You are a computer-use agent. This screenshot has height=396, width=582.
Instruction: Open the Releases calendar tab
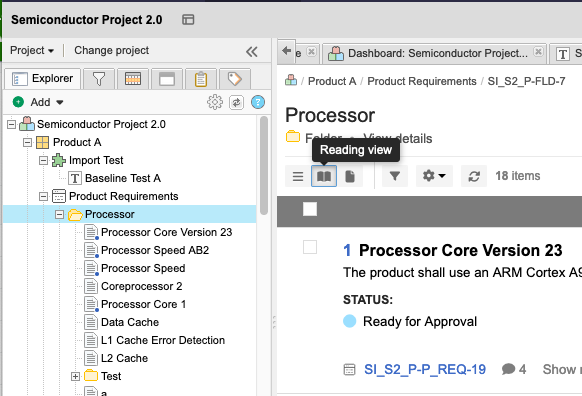point(133,79)
